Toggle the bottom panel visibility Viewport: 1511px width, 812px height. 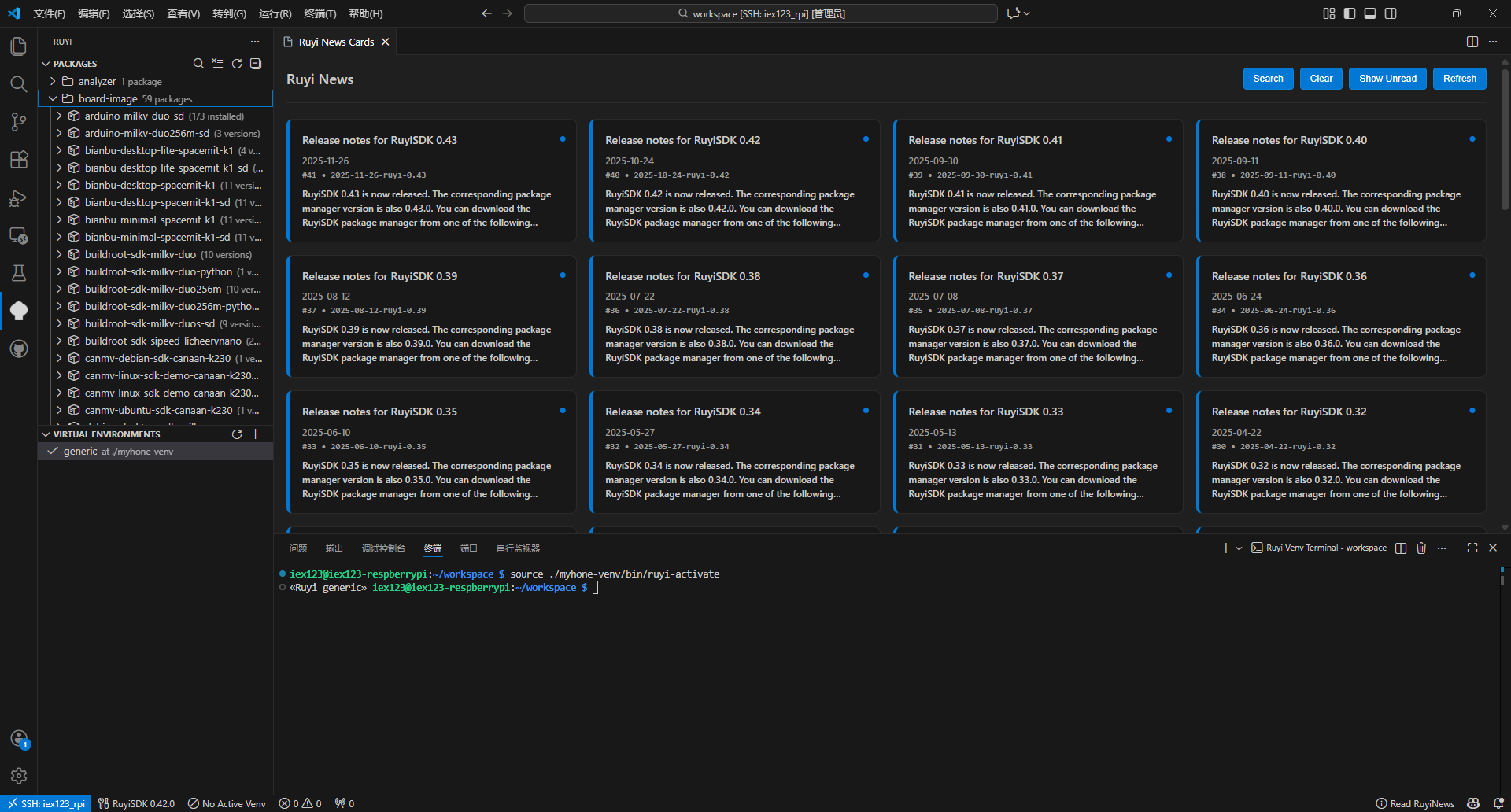(1370, 13)
